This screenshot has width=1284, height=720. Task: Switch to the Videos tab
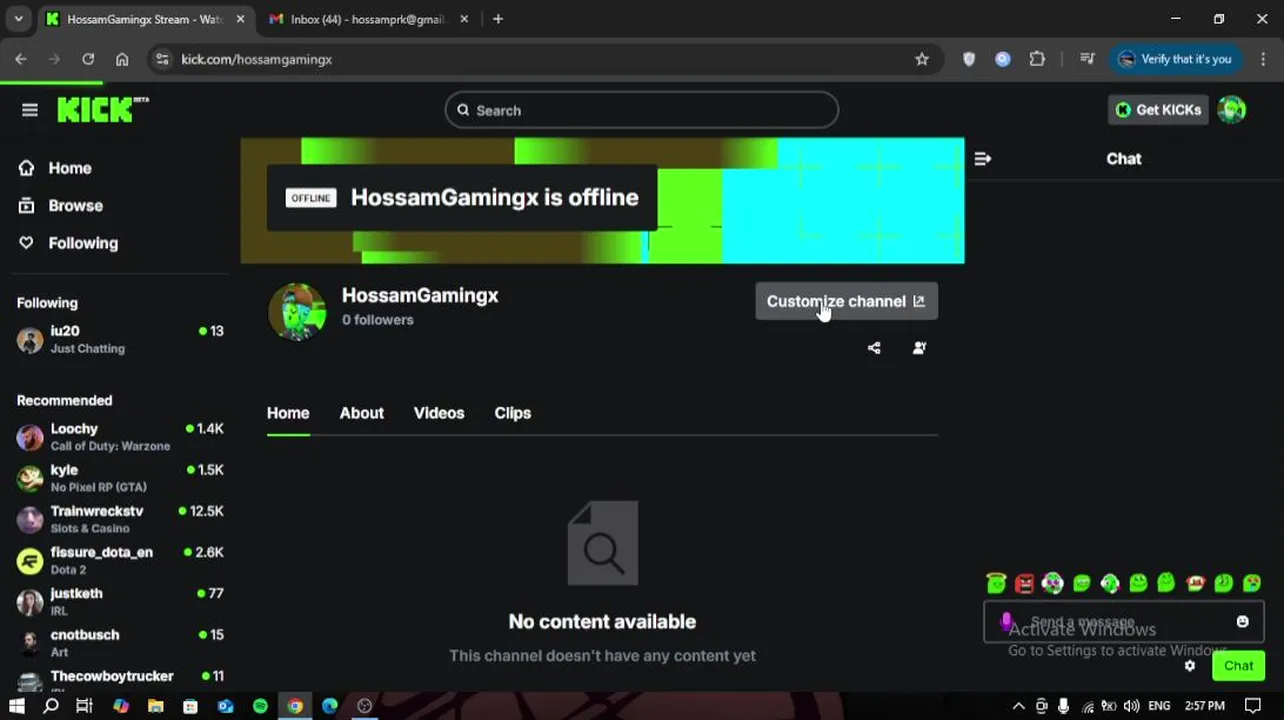click(439, 413)
